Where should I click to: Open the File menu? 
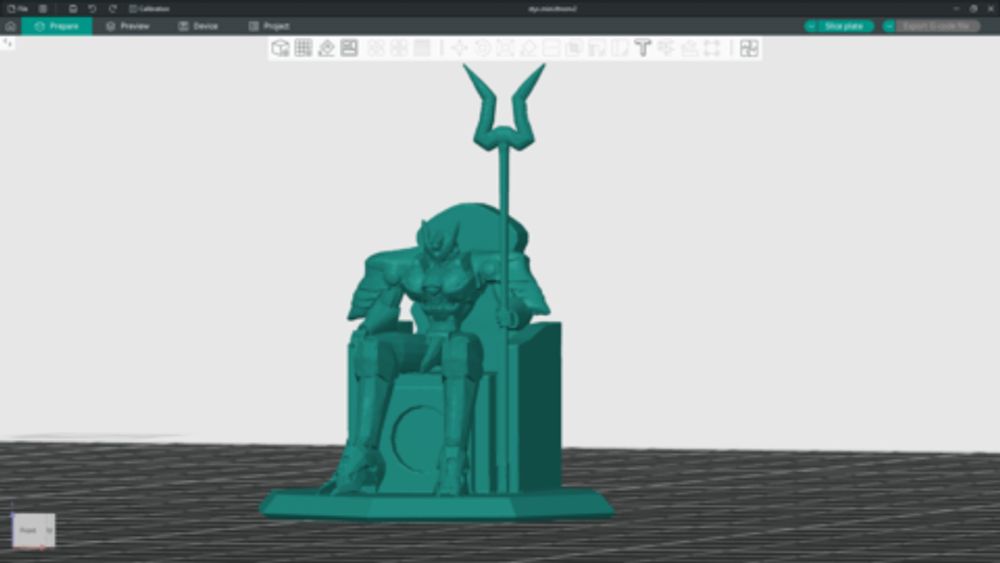[x=17, y=8]
